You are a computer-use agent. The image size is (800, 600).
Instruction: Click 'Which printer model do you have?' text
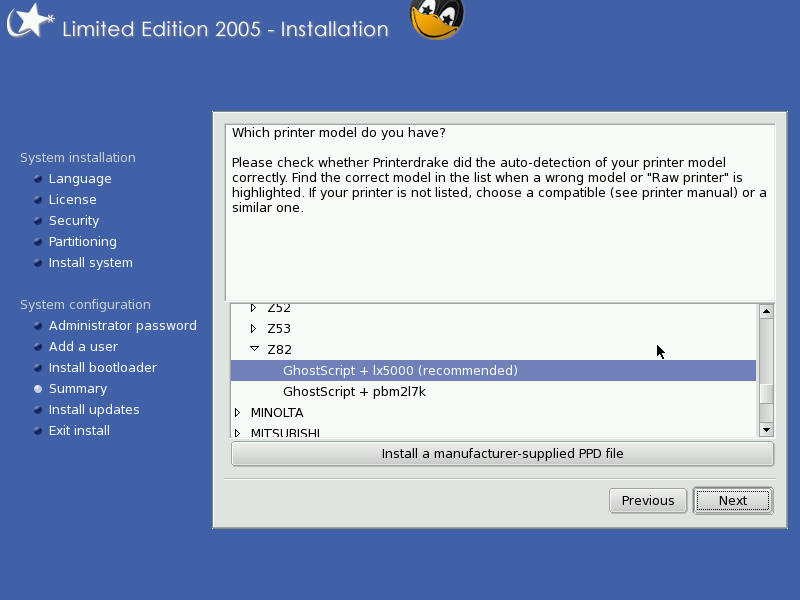click(x=339, y=133)
